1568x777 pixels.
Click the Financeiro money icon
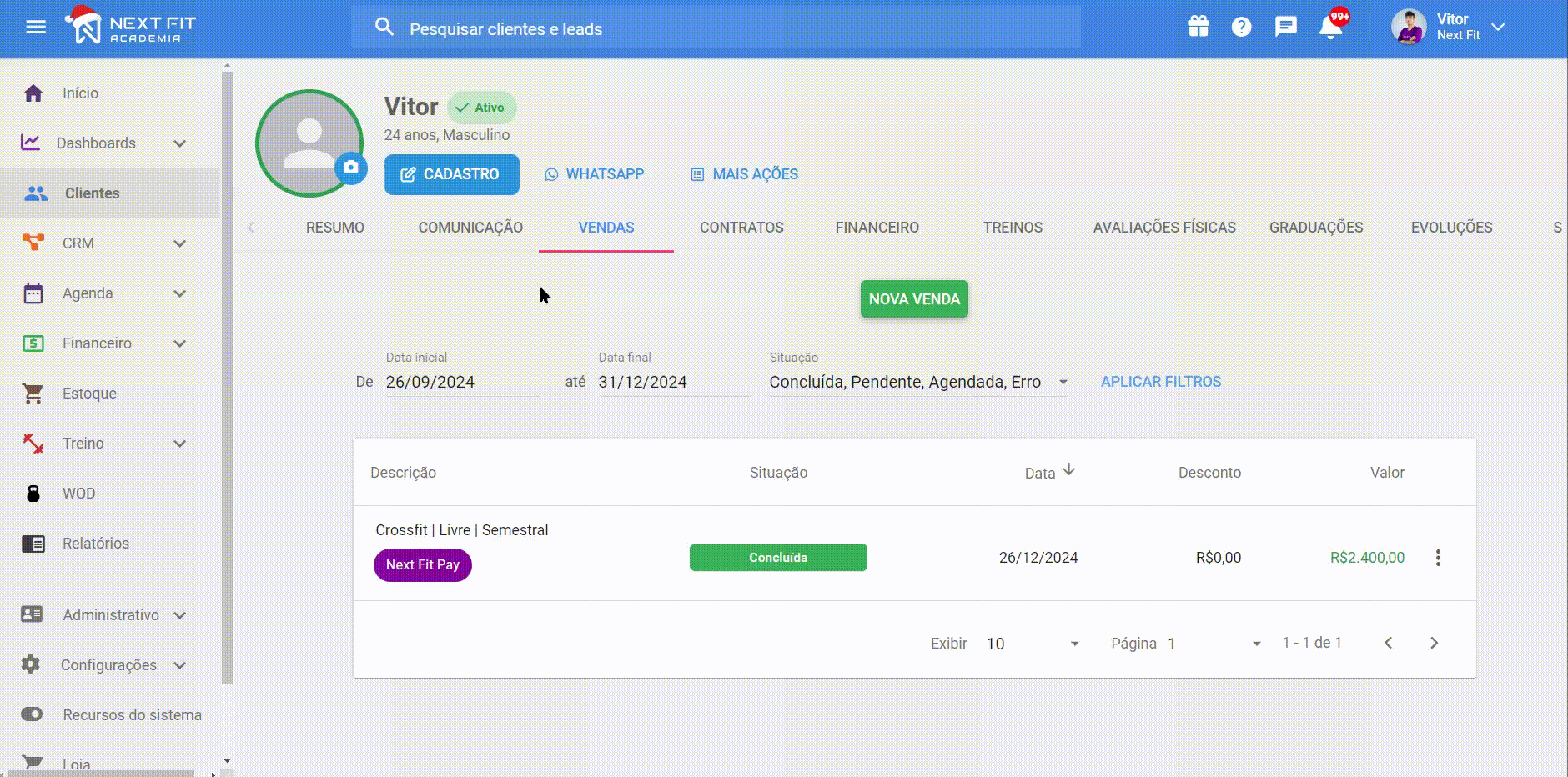[33, 343]
